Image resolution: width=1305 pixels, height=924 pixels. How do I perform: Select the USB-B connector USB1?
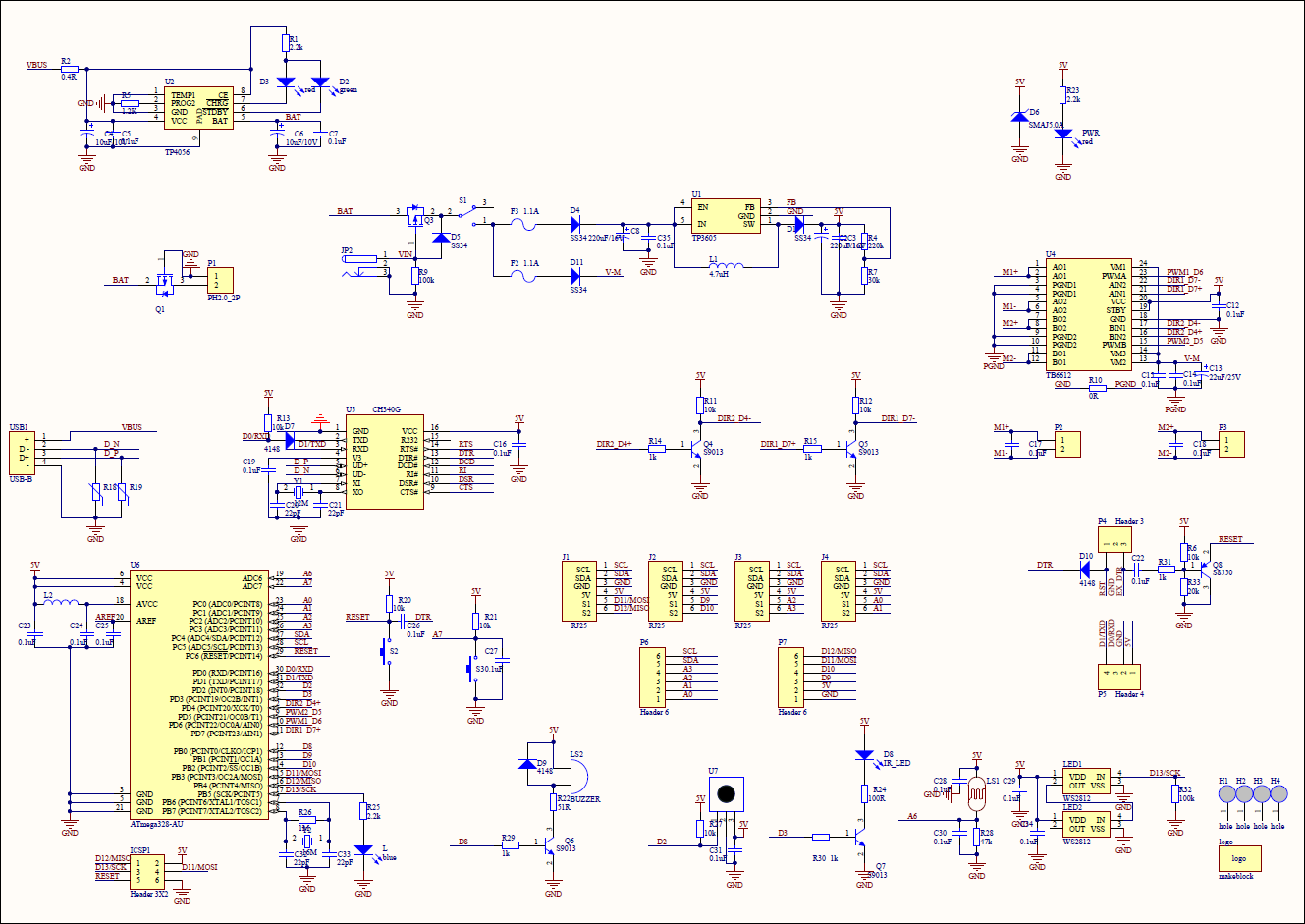click(x=20, y=453)
